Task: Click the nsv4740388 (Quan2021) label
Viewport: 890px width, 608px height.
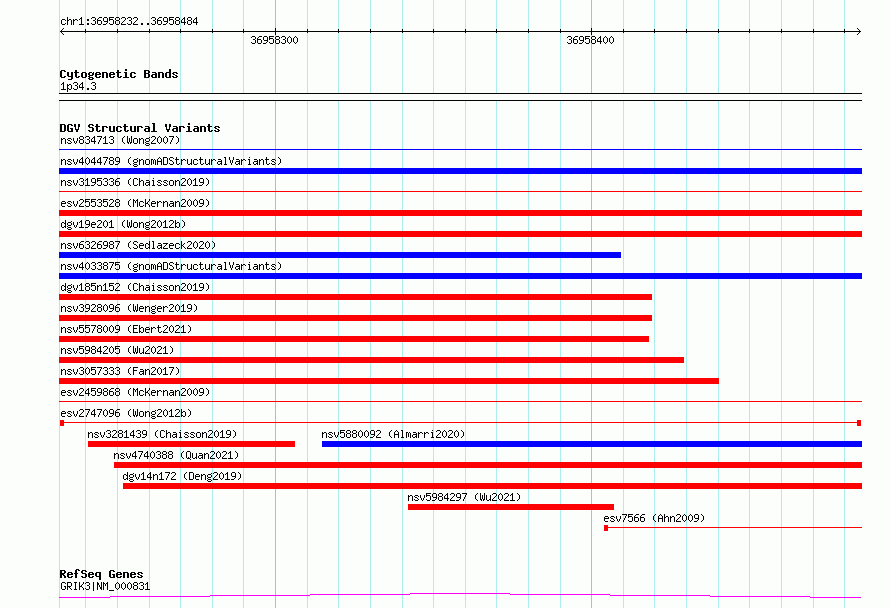Action: point(176,455)
